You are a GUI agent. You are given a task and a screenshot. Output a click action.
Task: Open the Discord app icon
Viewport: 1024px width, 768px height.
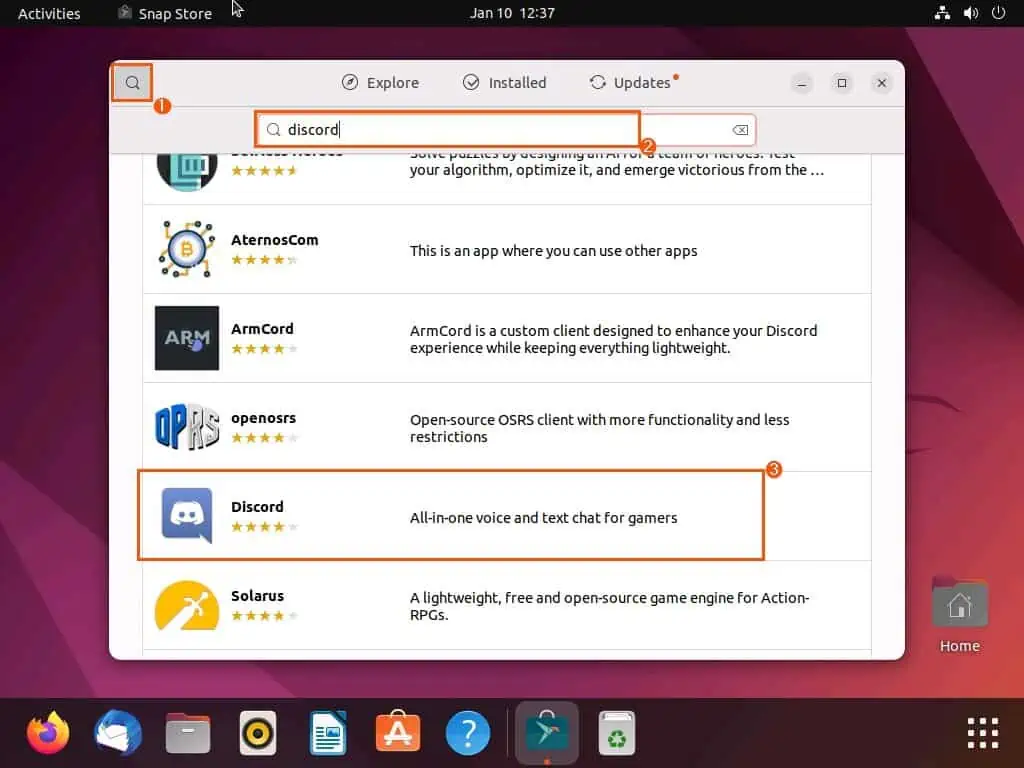[x=187, y=515]
